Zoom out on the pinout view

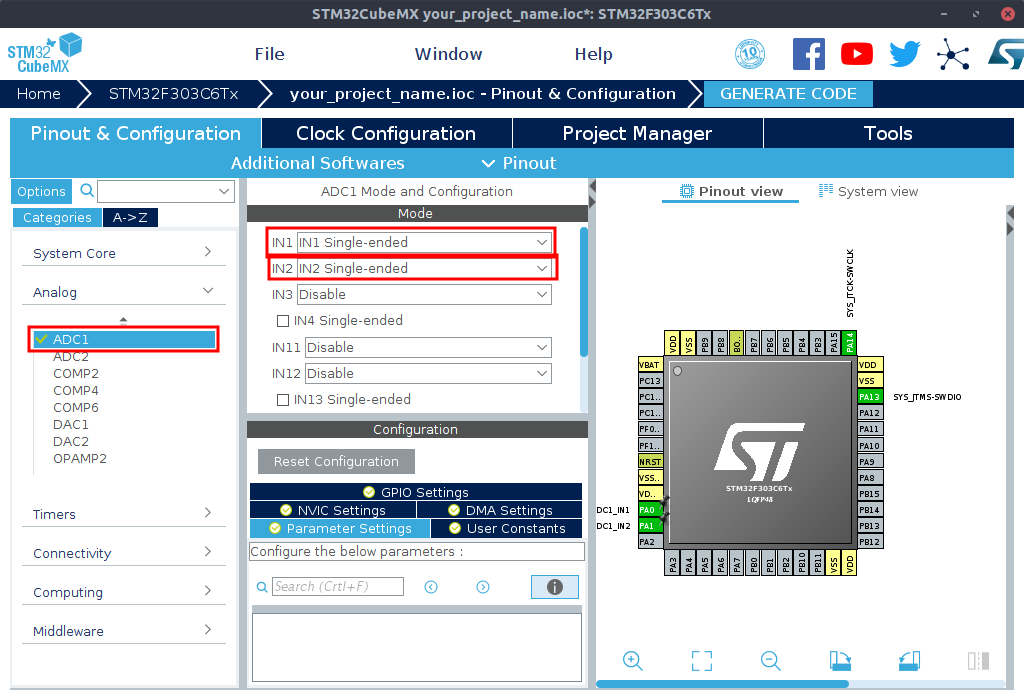pyautogui.click(x=771, y=661)
